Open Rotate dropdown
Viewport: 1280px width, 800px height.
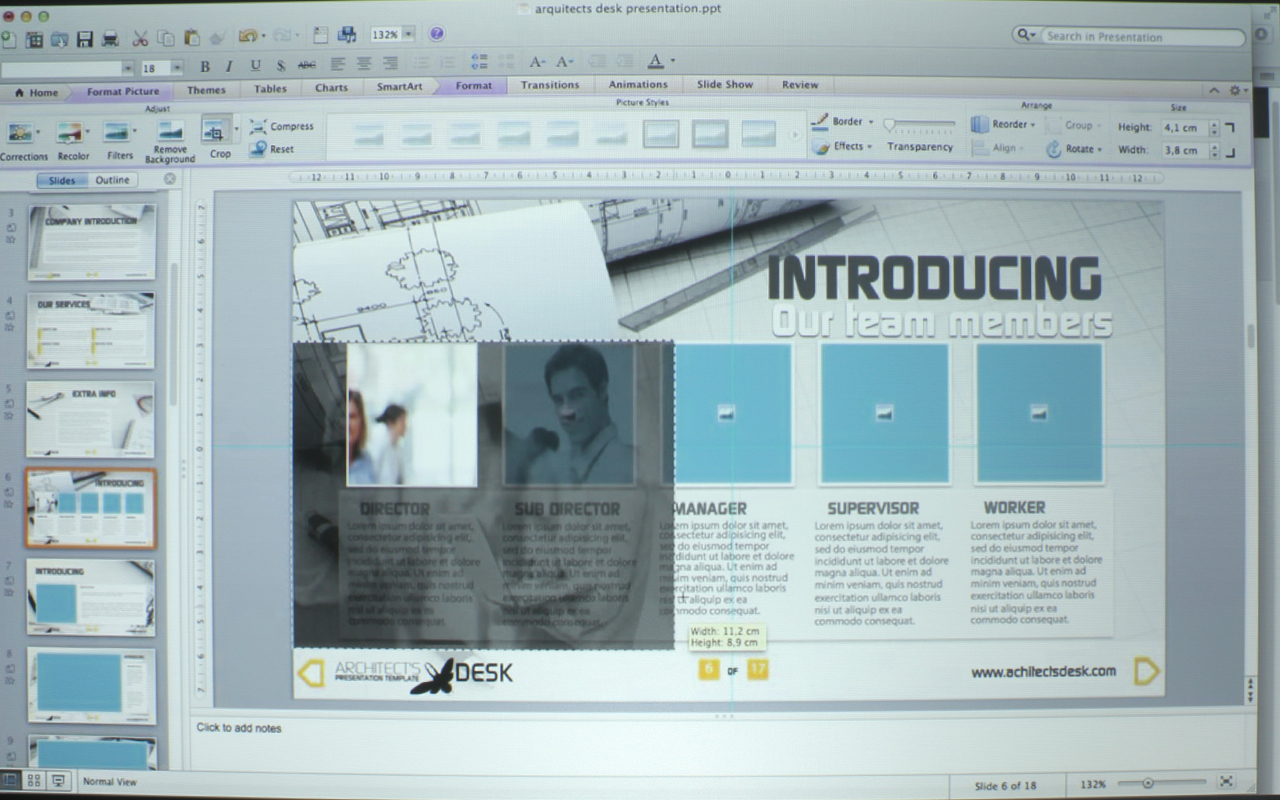(1074, 149)
